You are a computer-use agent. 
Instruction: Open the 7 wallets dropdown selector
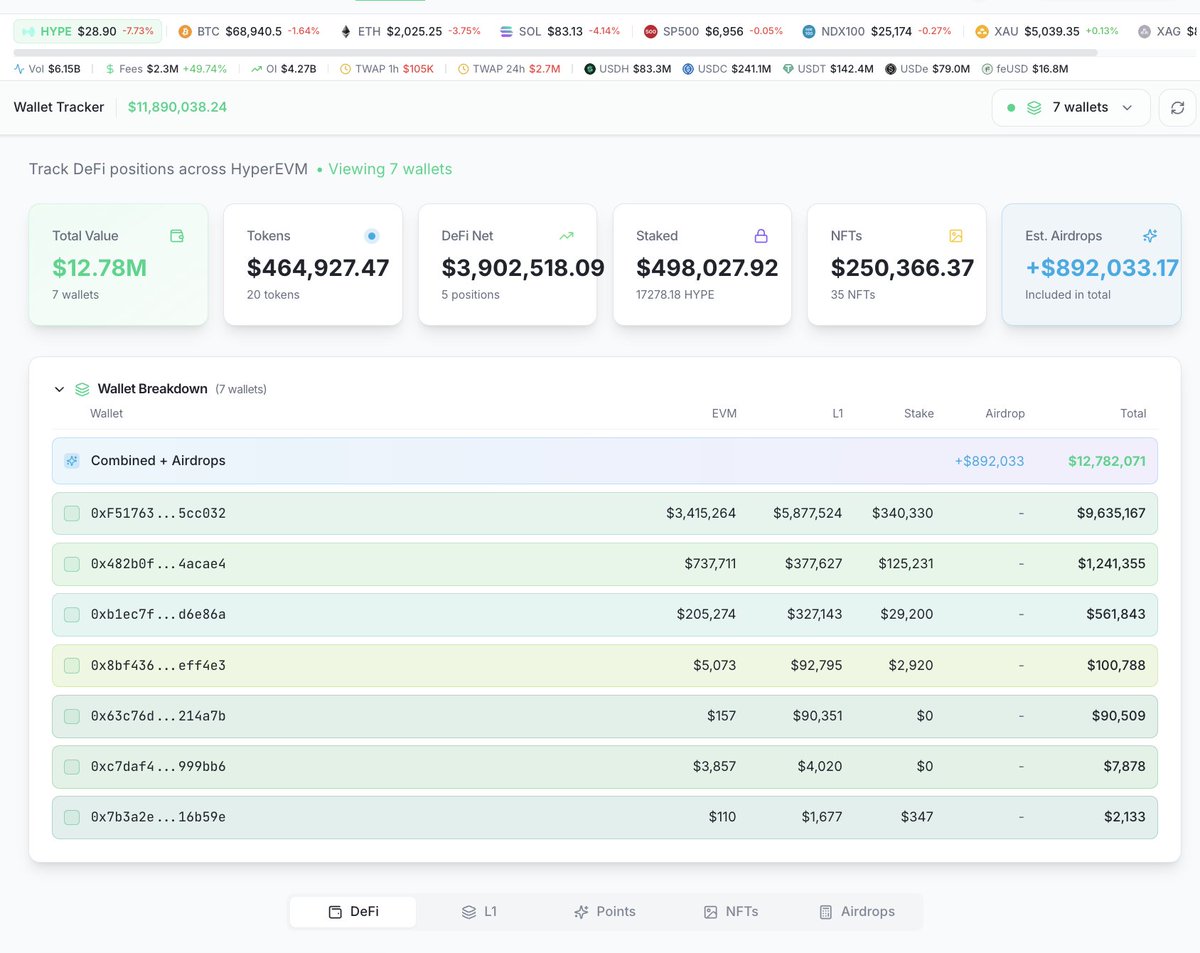pos(1071,108)
